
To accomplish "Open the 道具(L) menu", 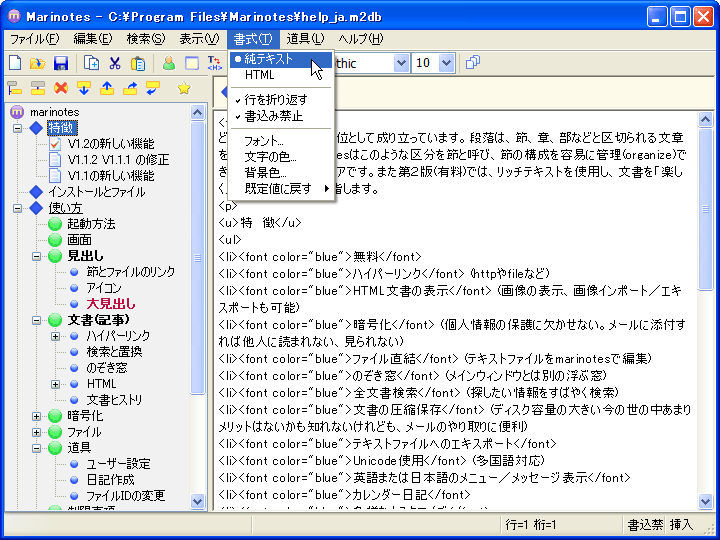I will (x=305, y=39).
